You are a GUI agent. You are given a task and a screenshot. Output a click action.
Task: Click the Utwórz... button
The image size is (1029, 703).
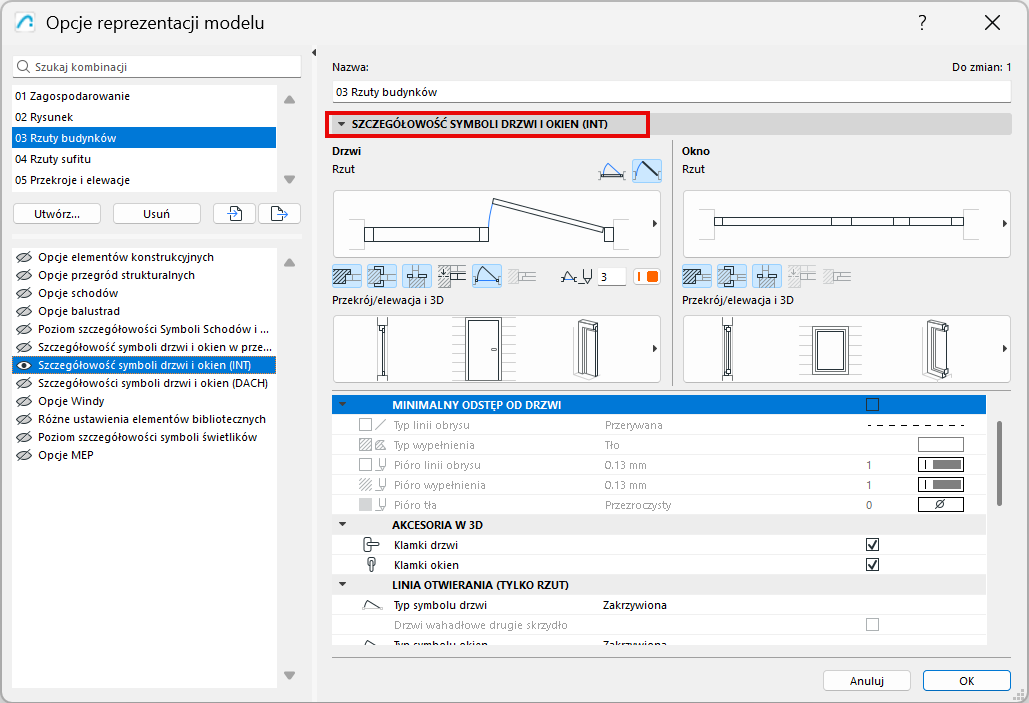[56, 213]
